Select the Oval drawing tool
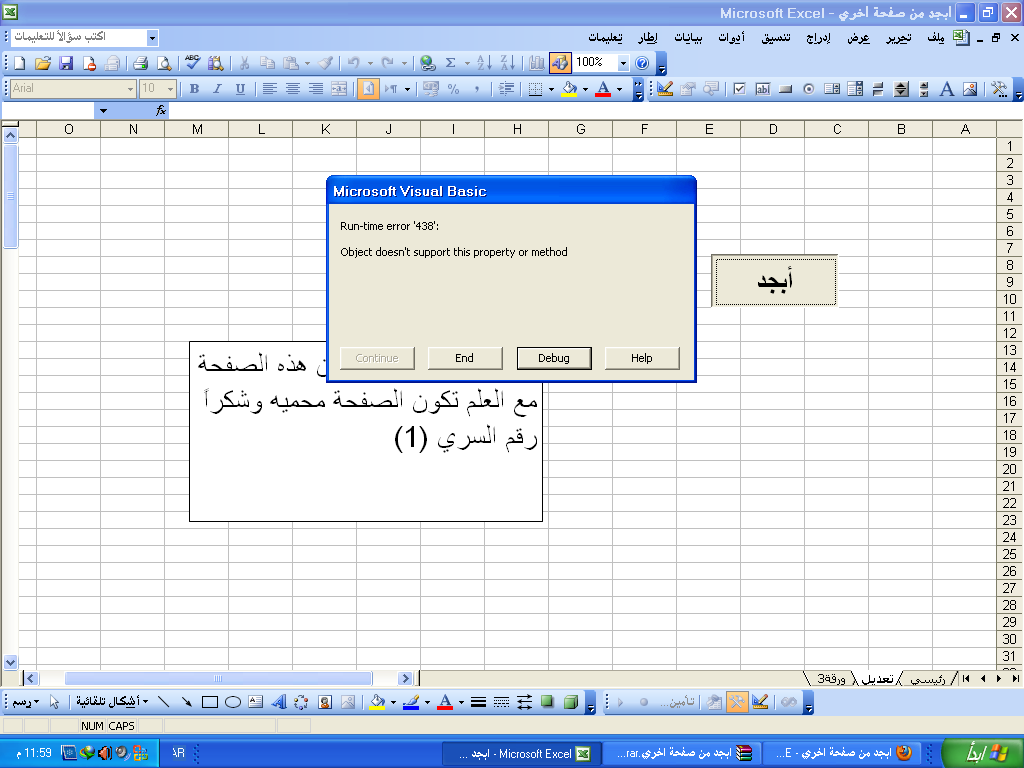Screen dimensions: 1024x768 232,702
